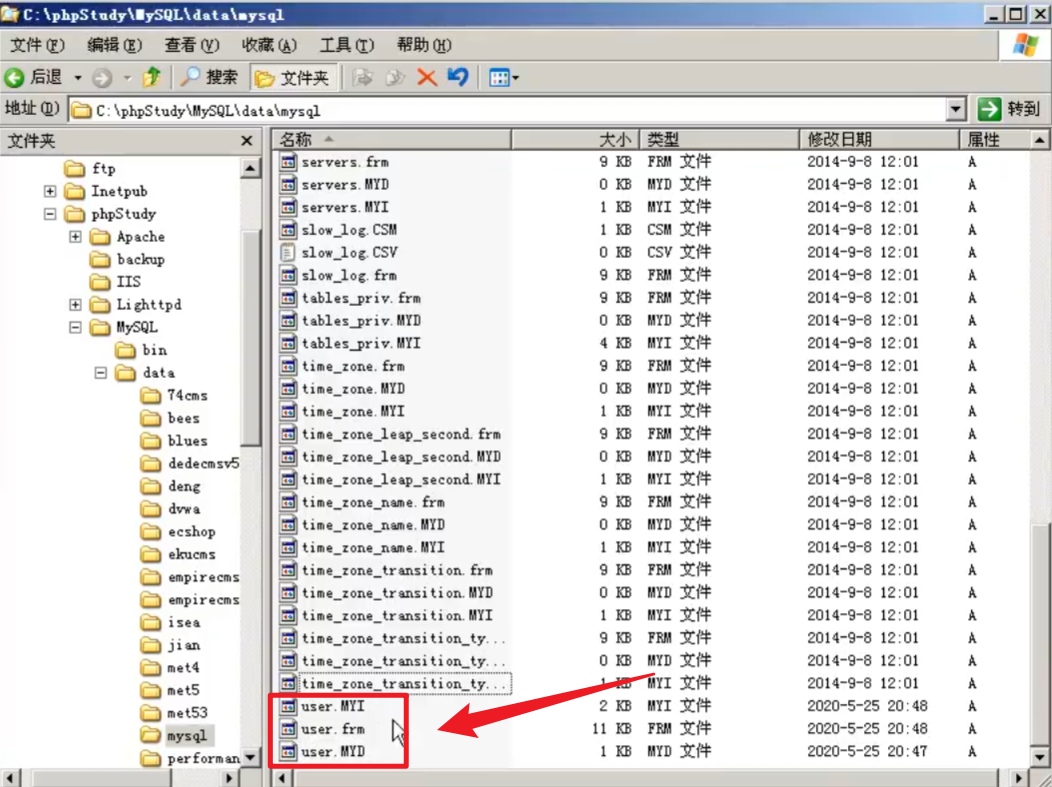Close the folders pane with X
The image size is (1052, 787).
(247, 141)
